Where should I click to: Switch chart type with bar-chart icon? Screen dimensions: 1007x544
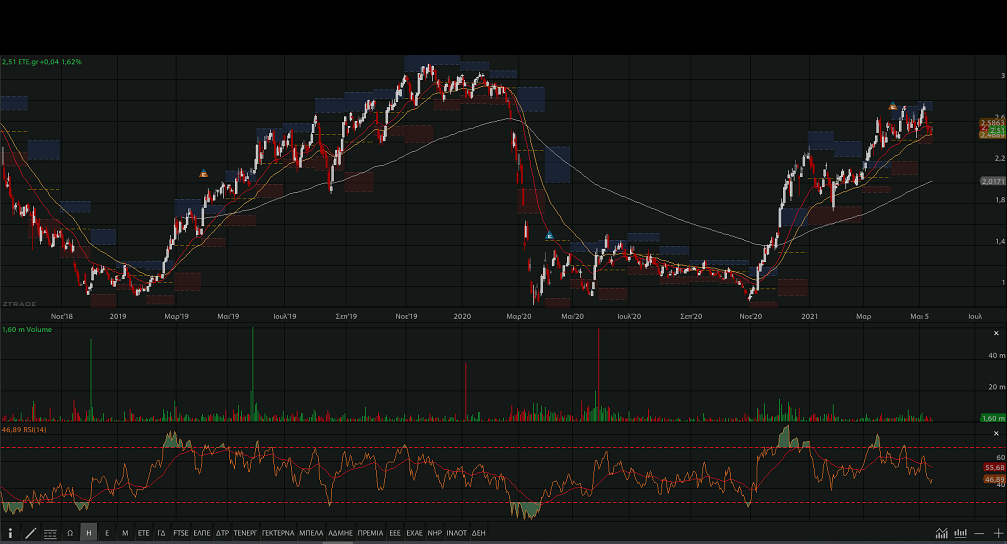tap(961, 534)
